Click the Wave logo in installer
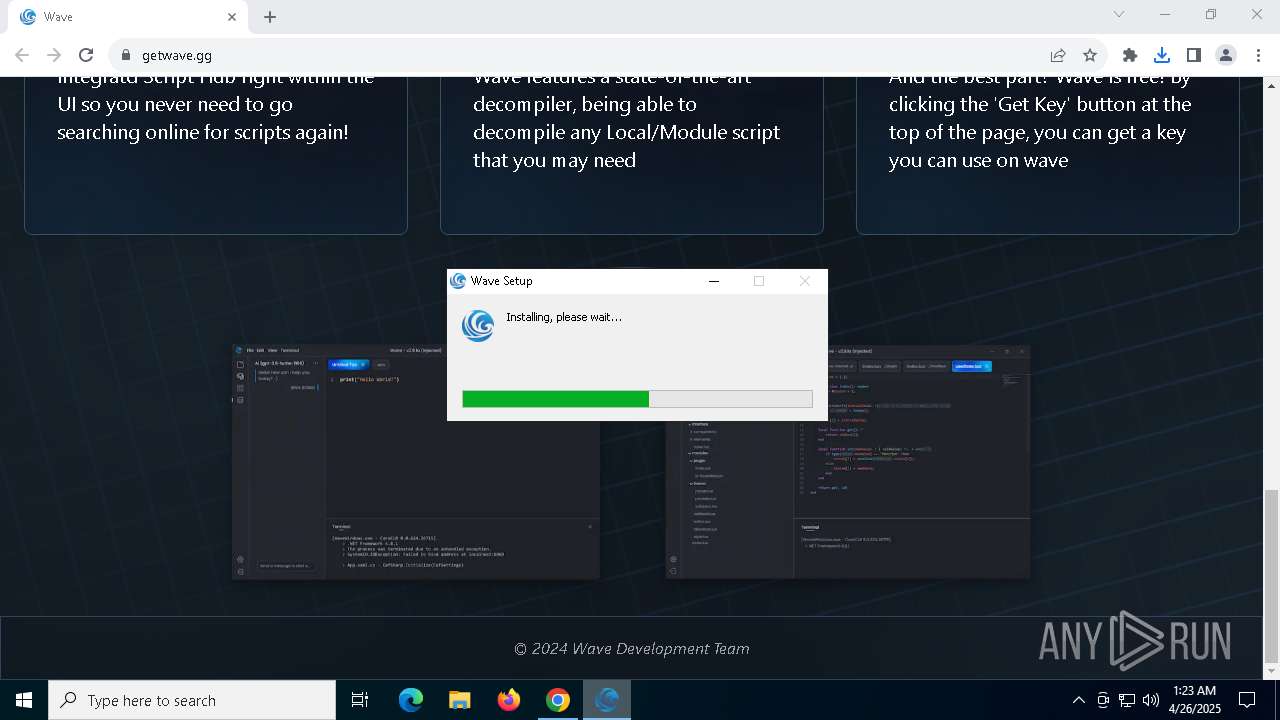Image resolution: width=1280 pixels, height=720 pixels. (x=478, y=326)
